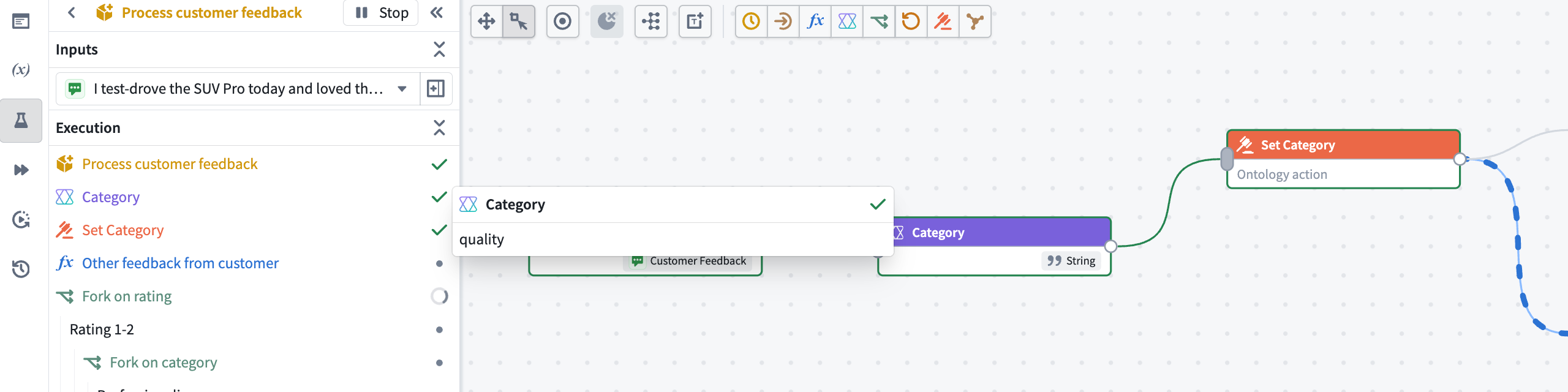This screenshot has height=392, width=1568.
Task: Collapse the Execution section
Action: pyautogui.click(x=439, y=127)
